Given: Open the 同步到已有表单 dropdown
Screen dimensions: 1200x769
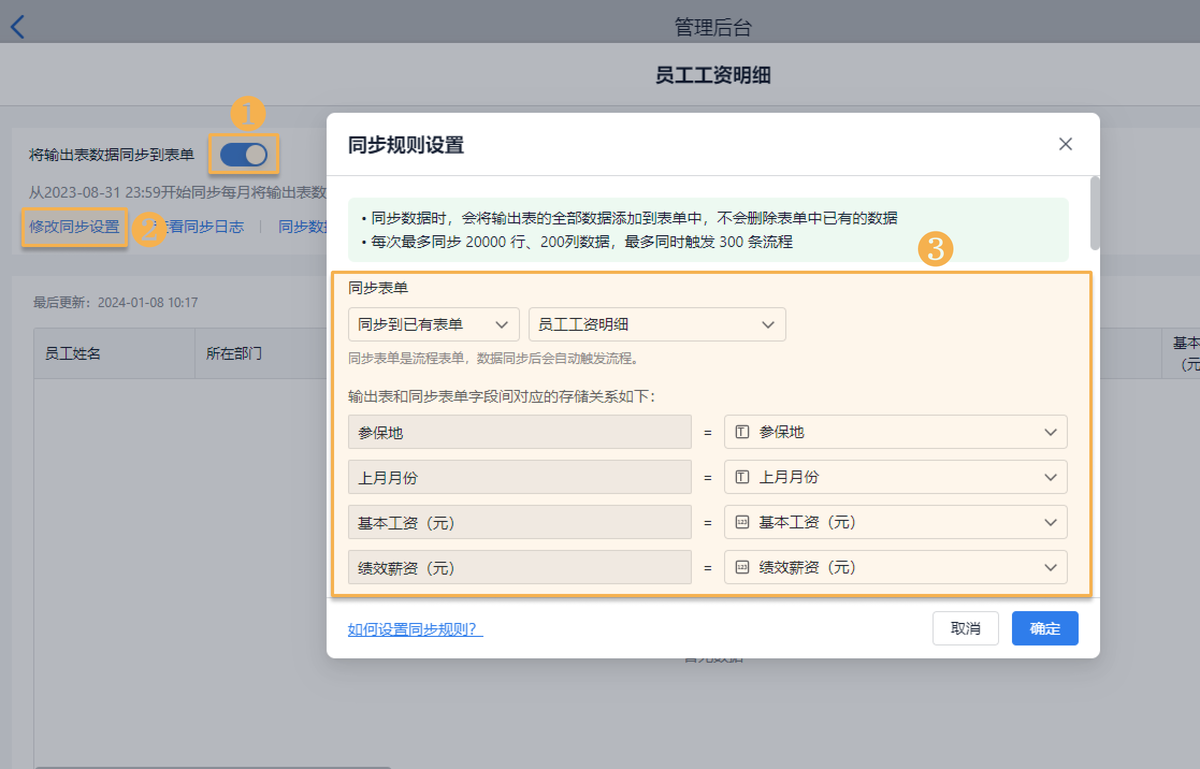Looking at the screenshot, I should click(x=433, y=324).
